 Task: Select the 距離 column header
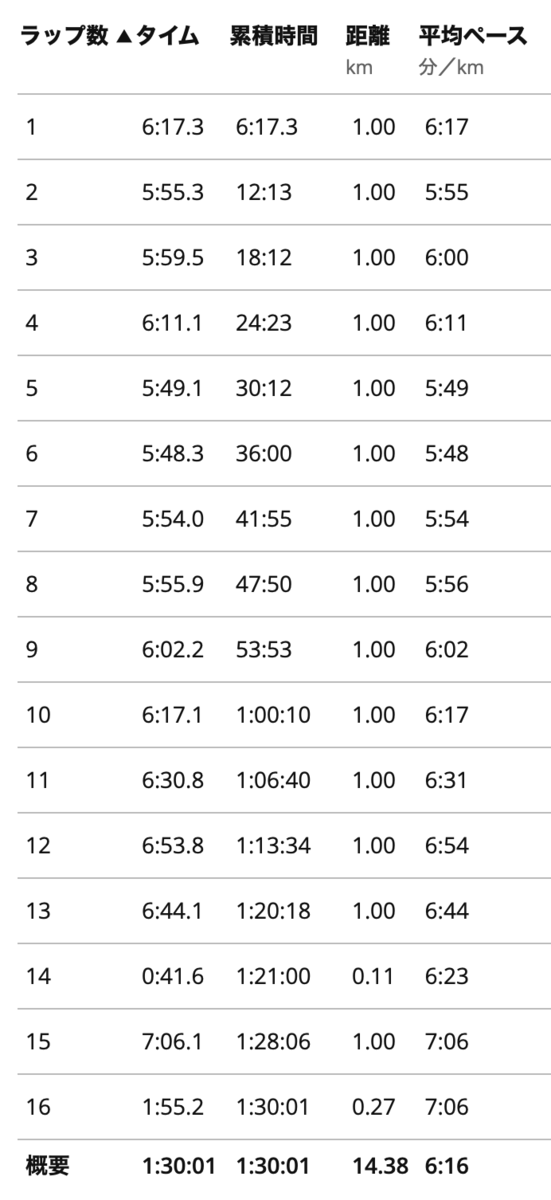(x=366, y=37)
